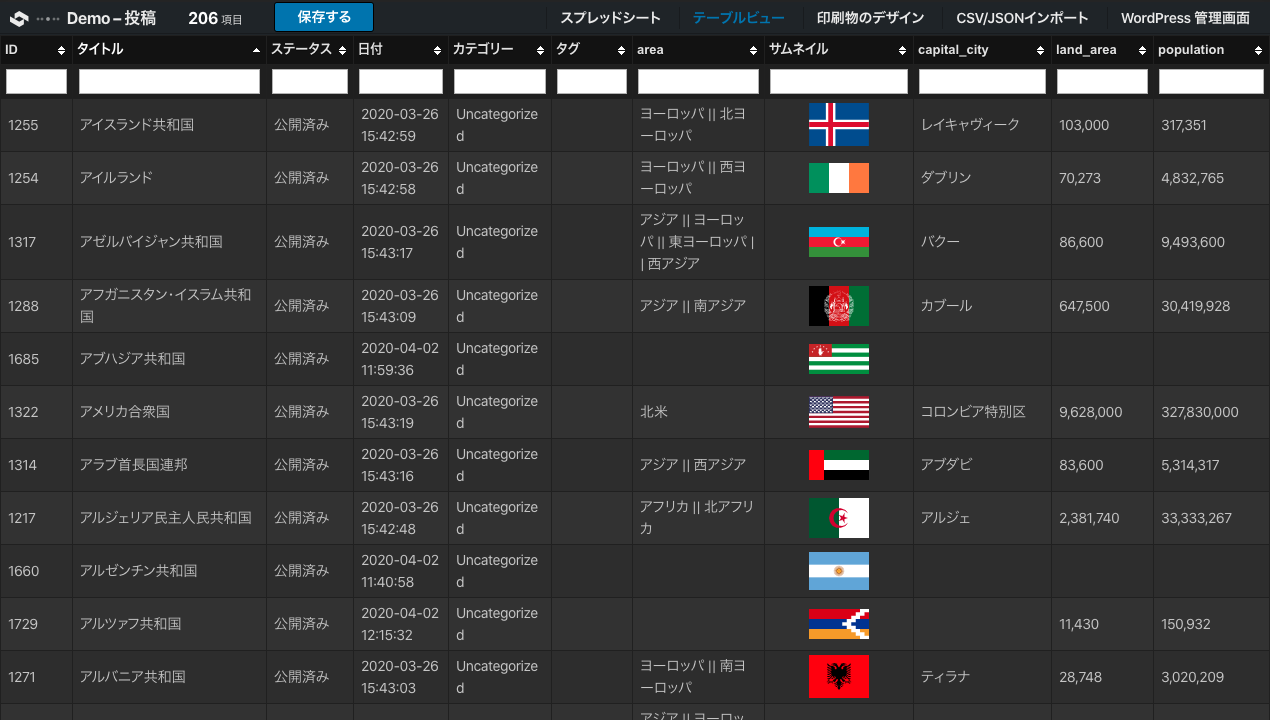This screenshot has width=1270, height=720.
Task: Click the Ireland flag thumbnail
Action: pos(839,178)
